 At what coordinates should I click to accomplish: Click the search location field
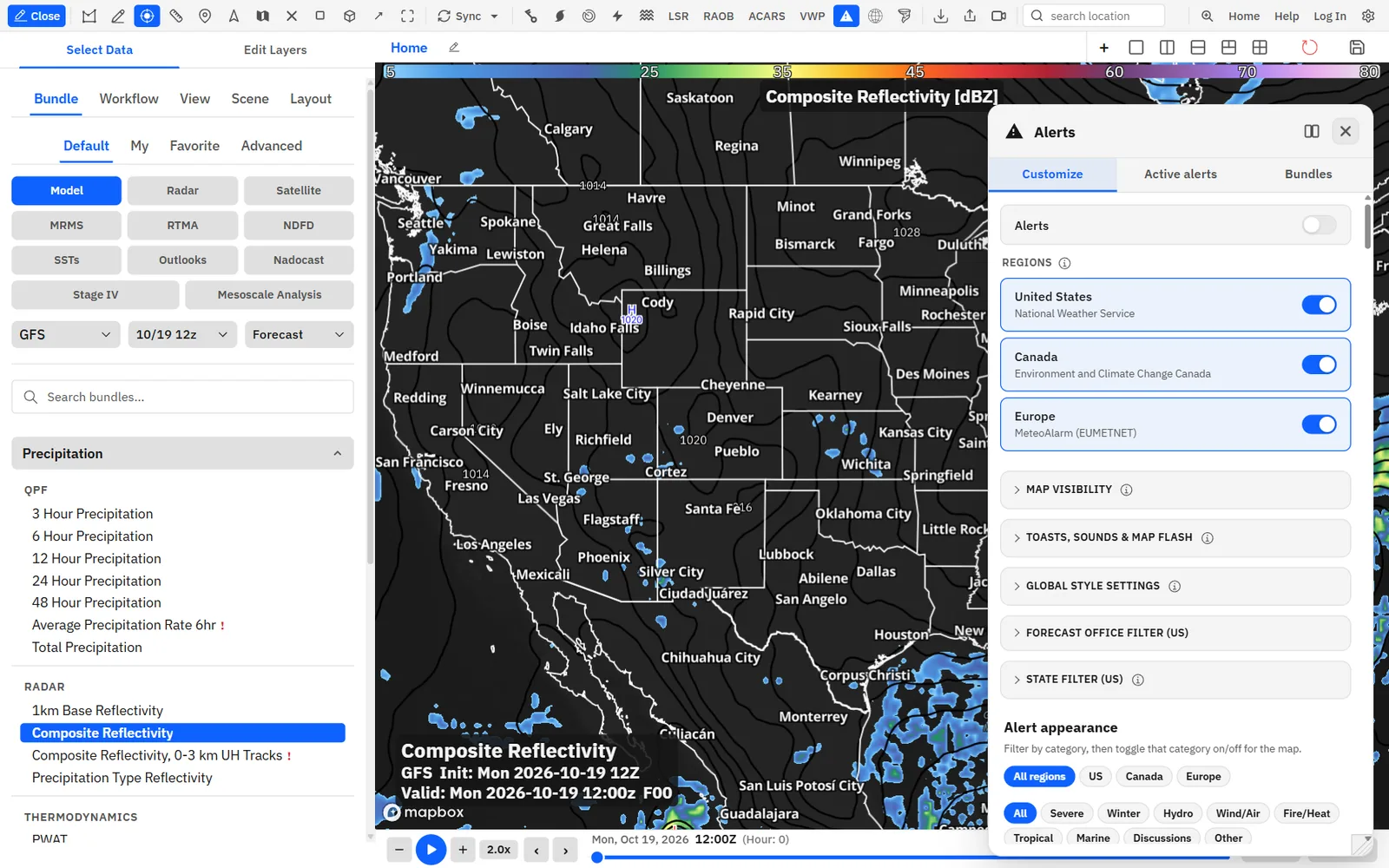point(1094,16)
